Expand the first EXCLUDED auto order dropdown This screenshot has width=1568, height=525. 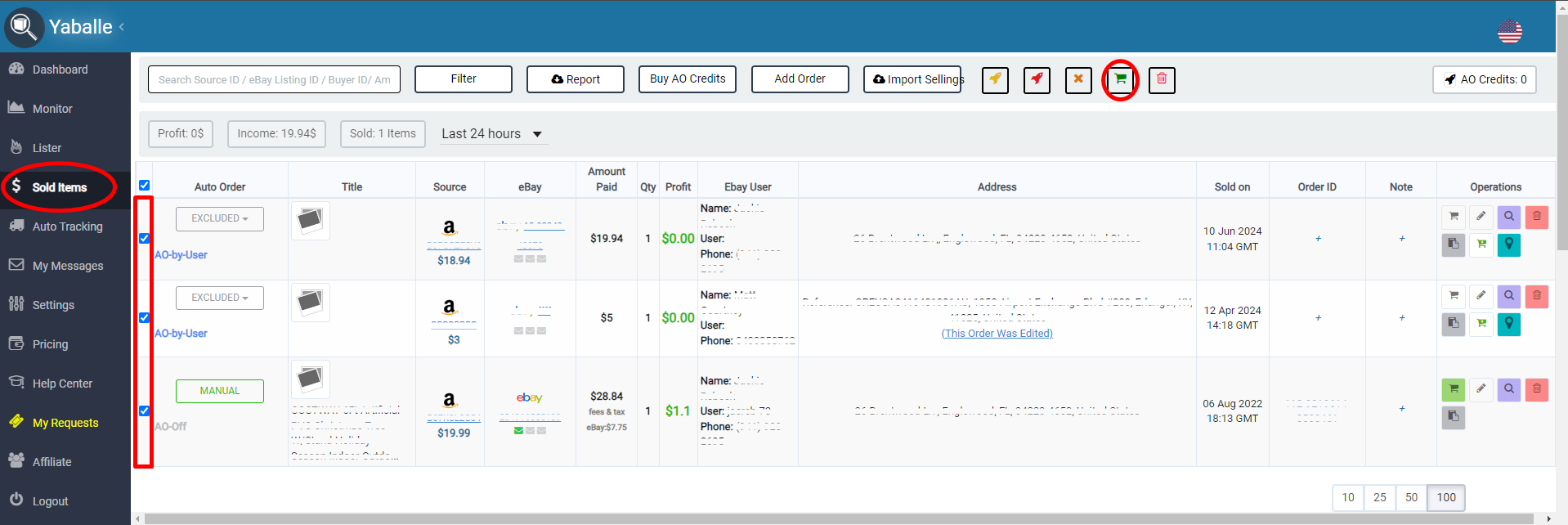[219, 219]
